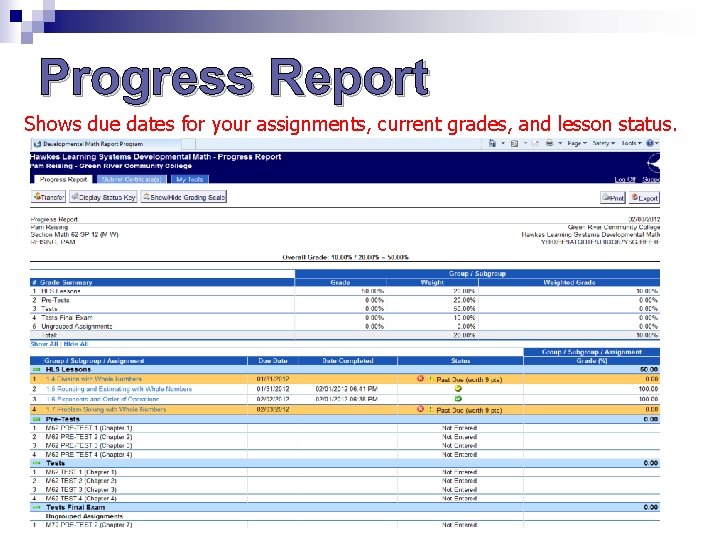720x540 pixels.
Task: Switch to the Progress Report tab
Action: (63, 180)
